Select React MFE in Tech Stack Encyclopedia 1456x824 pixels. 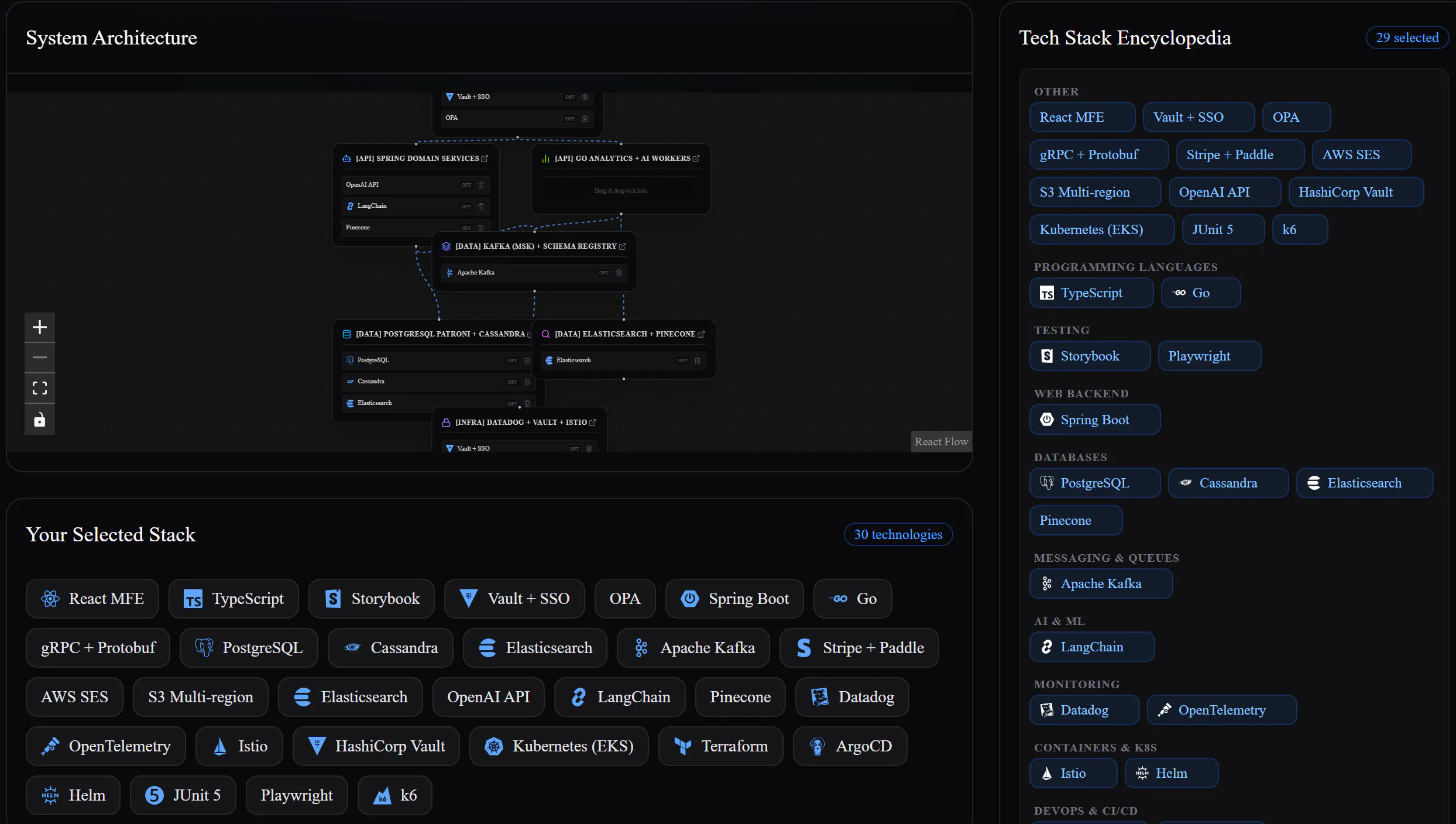(x=1082, y=117)
